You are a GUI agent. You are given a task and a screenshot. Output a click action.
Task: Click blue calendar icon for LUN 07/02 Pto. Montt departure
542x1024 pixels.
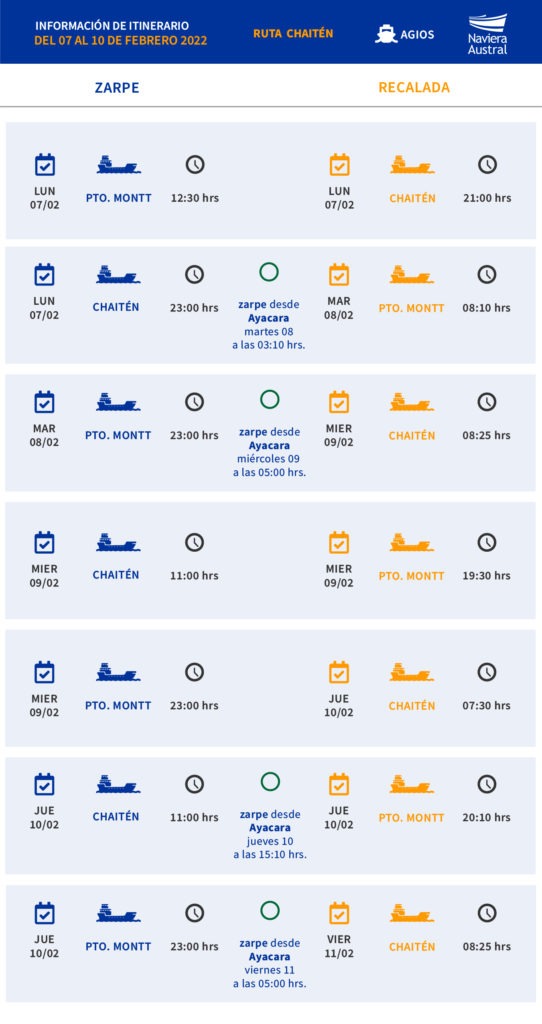pyautogui.click(x=44, y=165)
